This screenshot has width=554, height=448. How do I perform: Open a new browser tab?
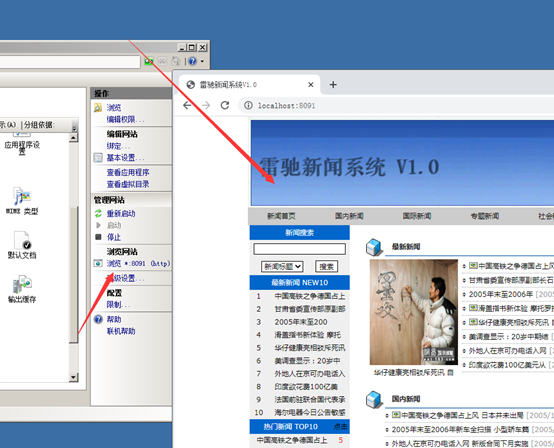tap(333, 85)
